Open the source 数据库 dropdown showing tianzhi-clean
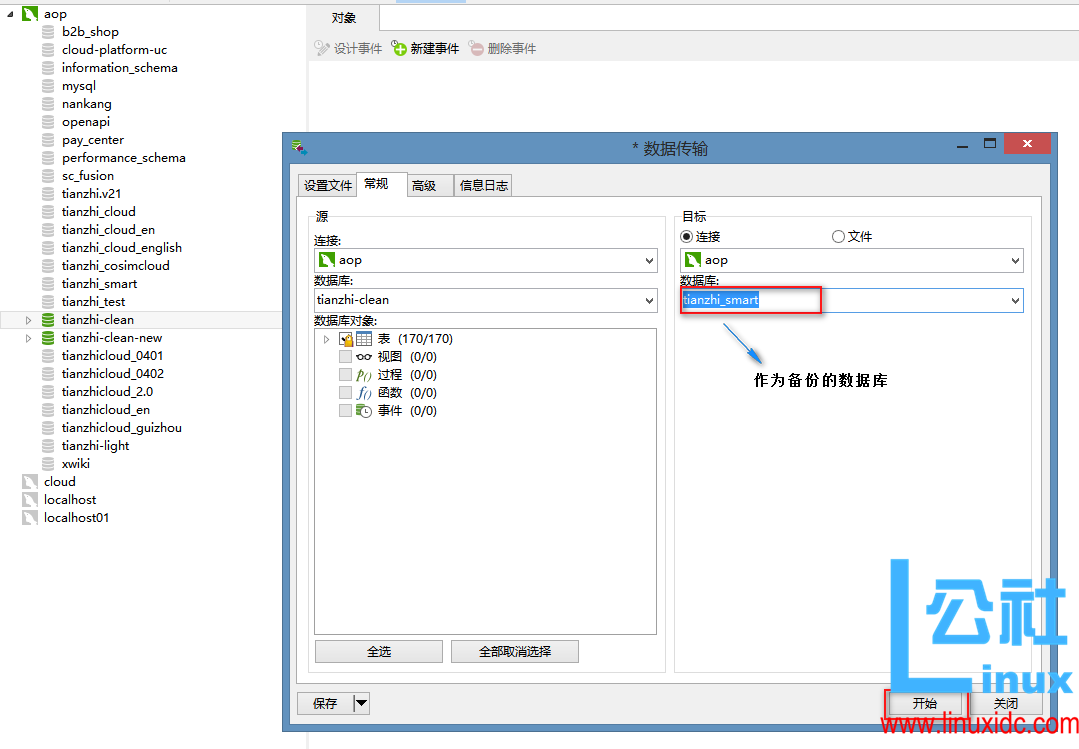This screenshot has width=1079, height=749. pyautogui.click(x=648, y=300)
